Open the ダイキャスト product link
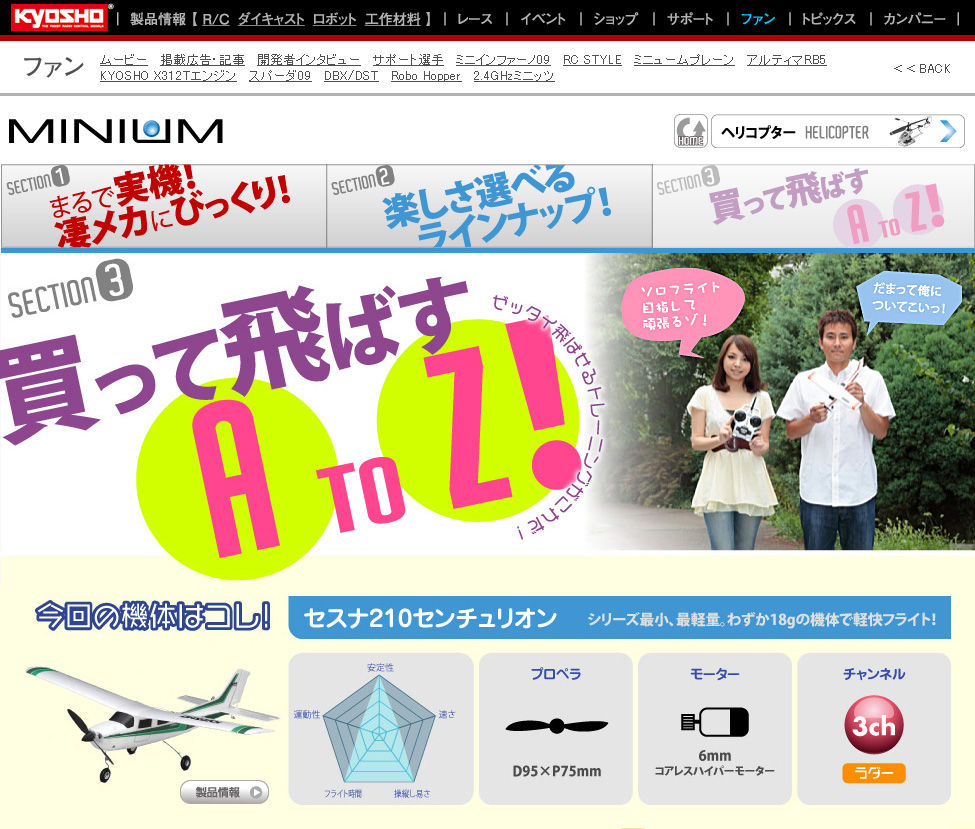 click(x=271, y=19)
